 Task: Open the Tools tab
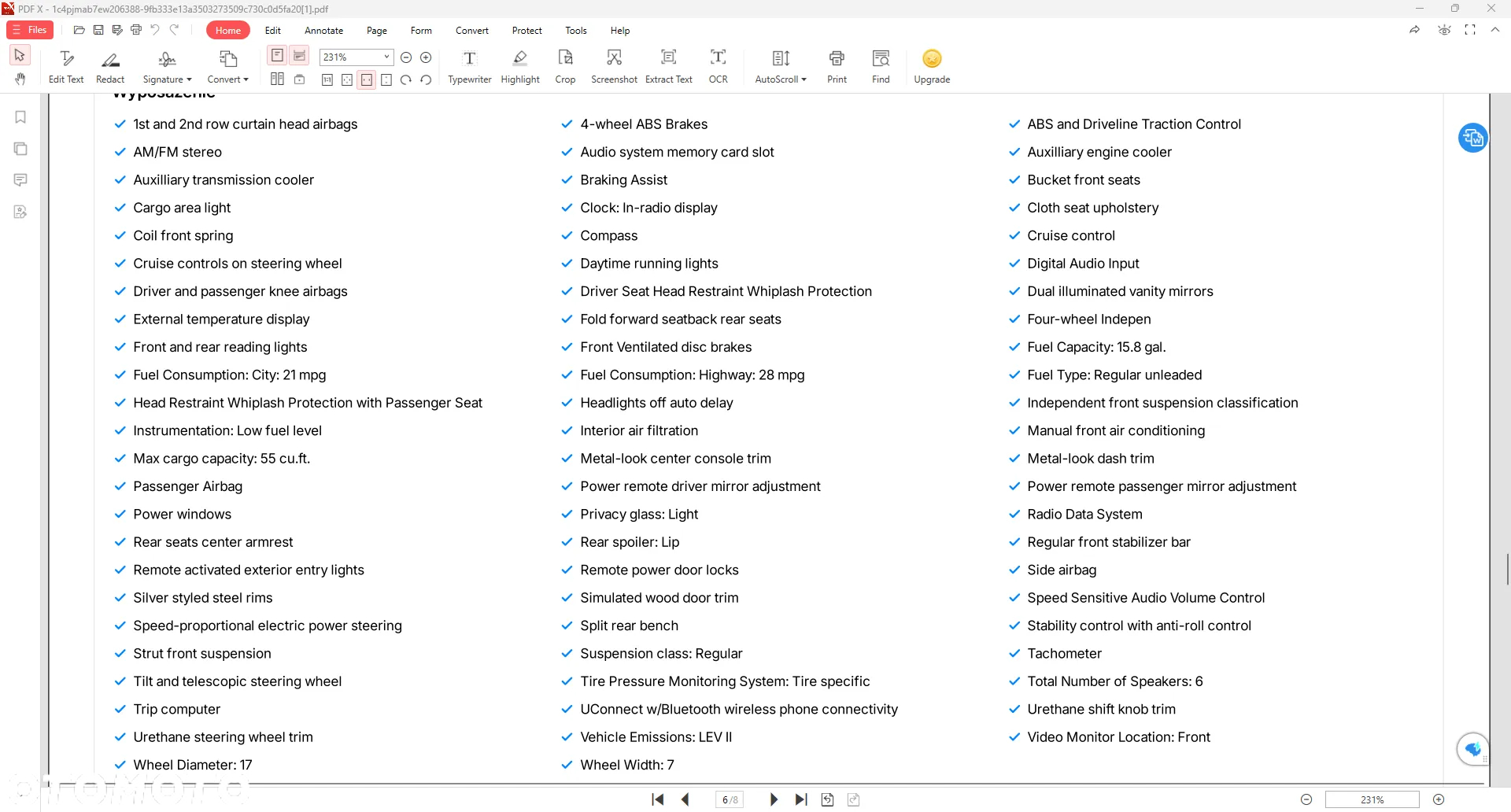[576, 30]
